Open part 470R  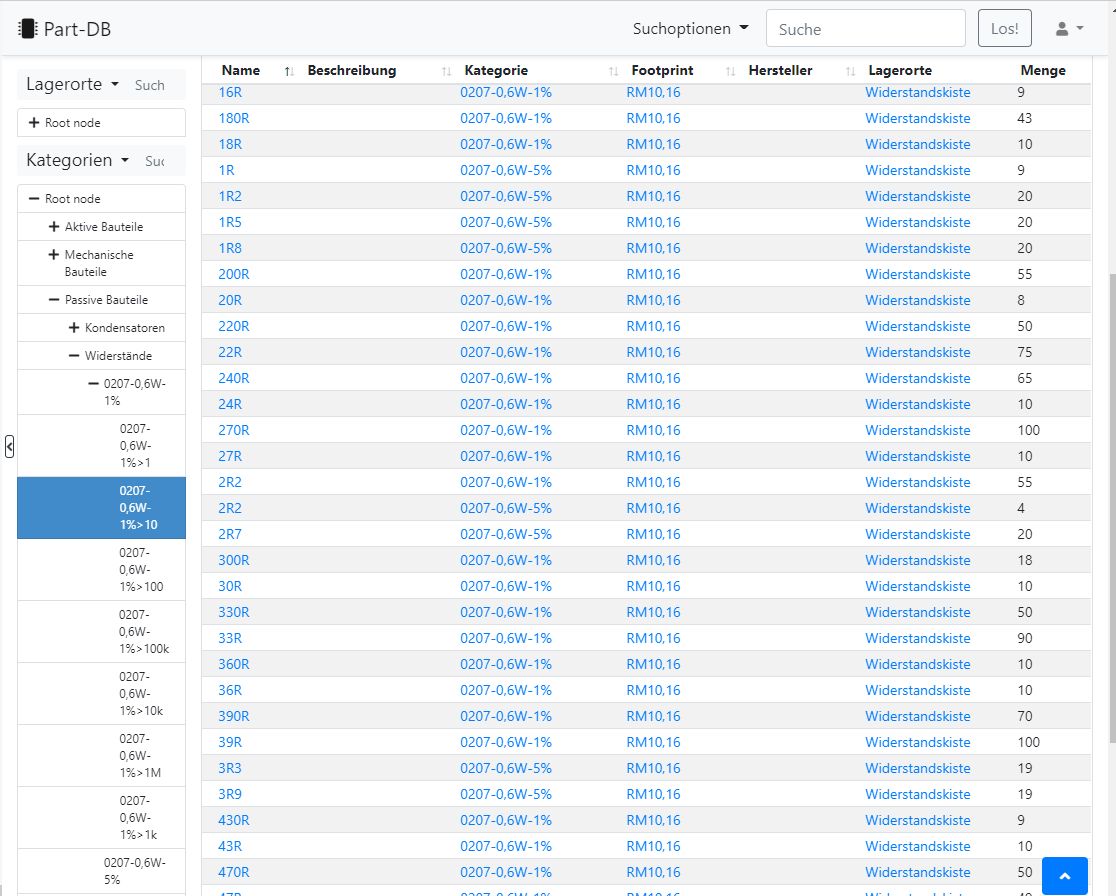233,872
